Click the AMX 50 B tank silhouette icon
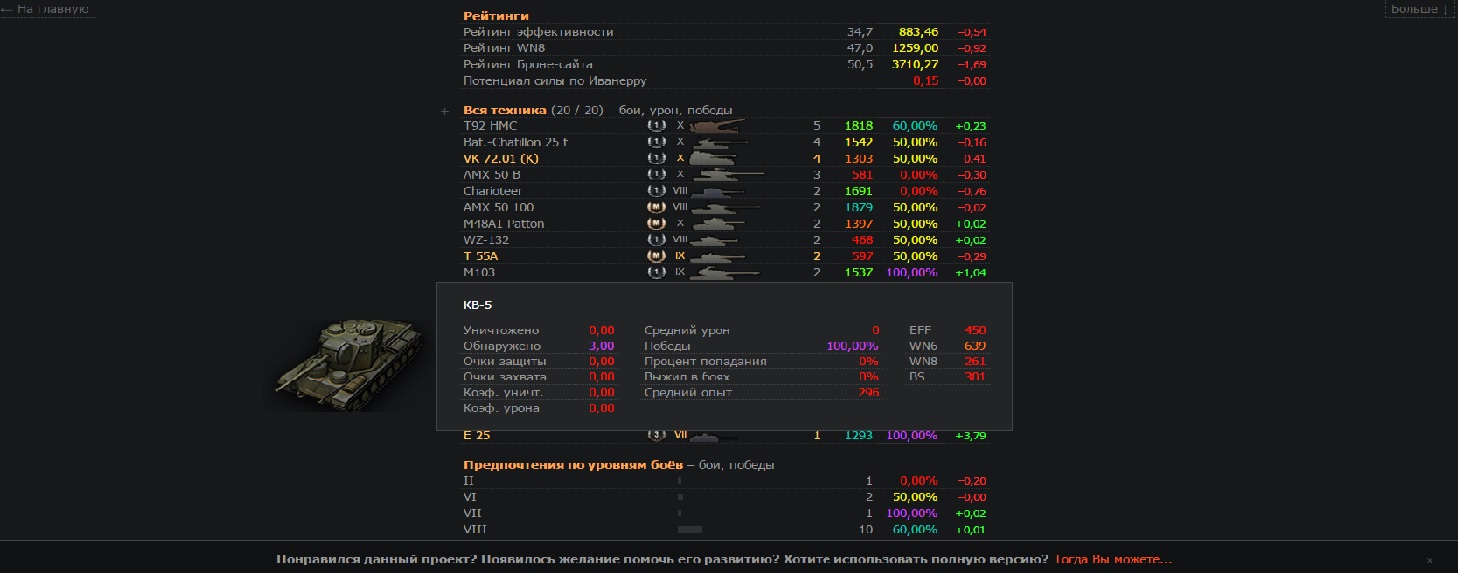1458x573 pixels. coord(717,175)
